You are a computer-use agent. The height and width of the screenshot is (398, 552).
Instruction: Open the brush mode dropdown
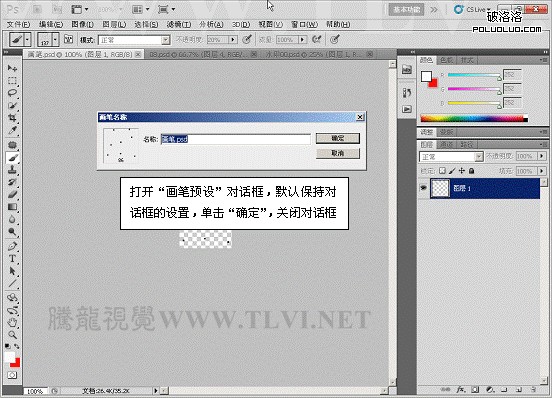point(134,40)
